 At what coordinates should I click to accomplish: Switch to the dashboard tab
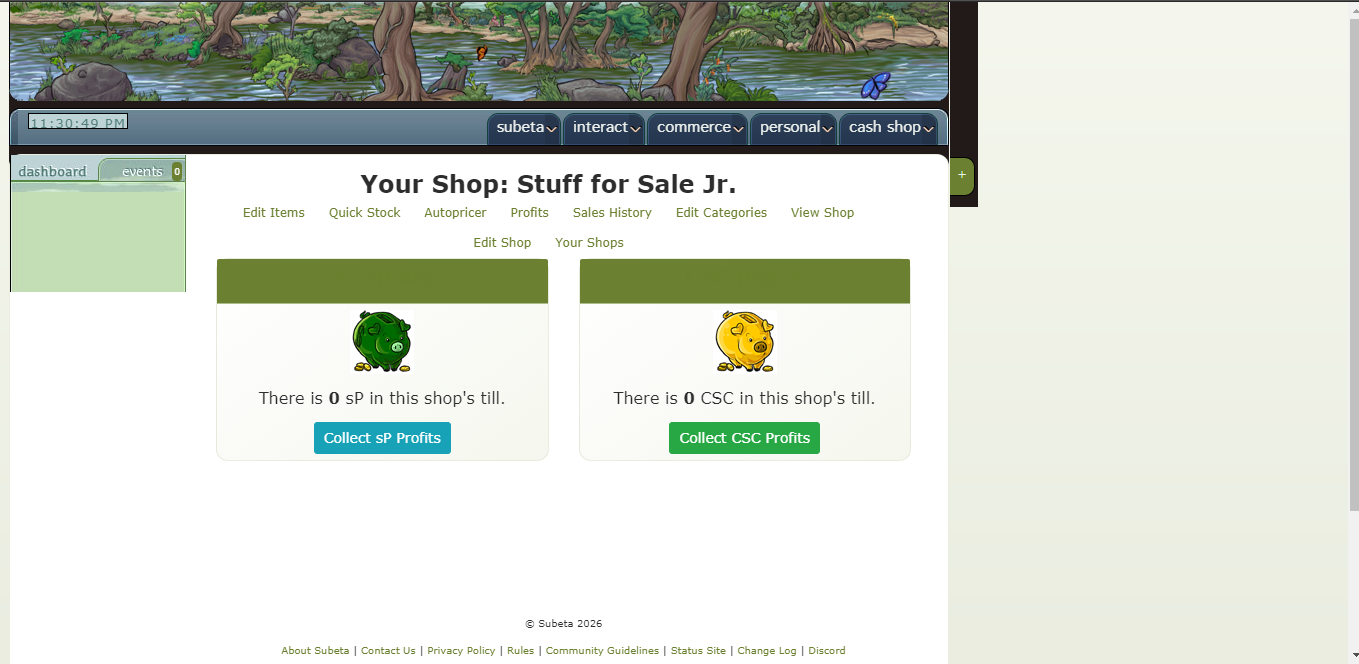coord(53,171)
